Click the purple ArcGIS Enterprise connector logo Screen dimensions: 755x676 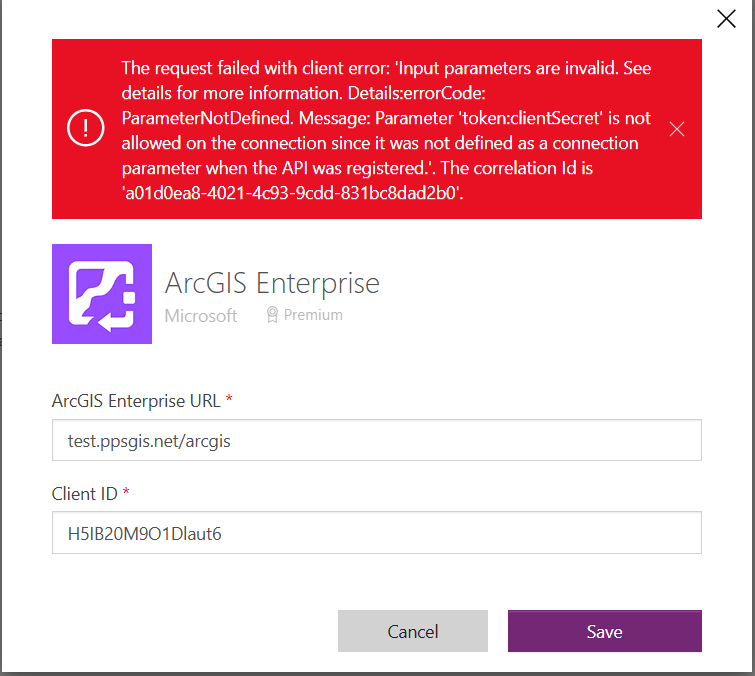tap(102, 294)
